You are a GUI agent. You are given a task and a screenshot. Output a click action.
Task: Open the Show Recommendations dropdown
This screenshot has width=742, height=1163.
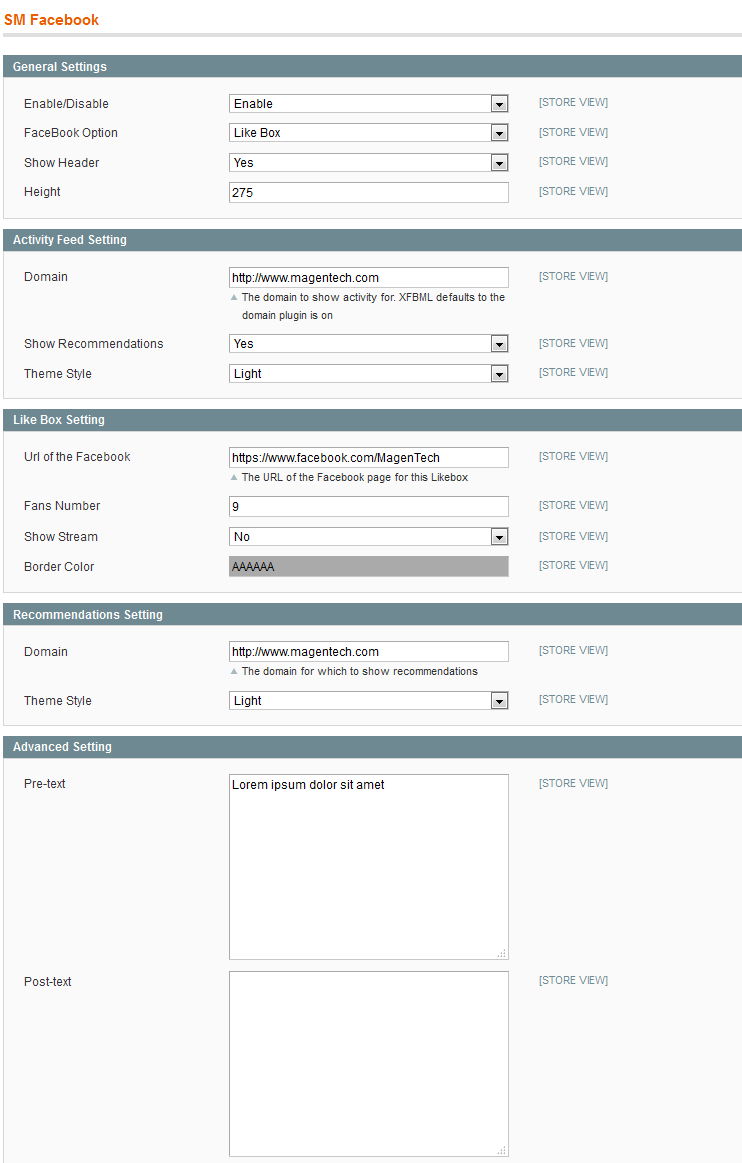point(369,343)
